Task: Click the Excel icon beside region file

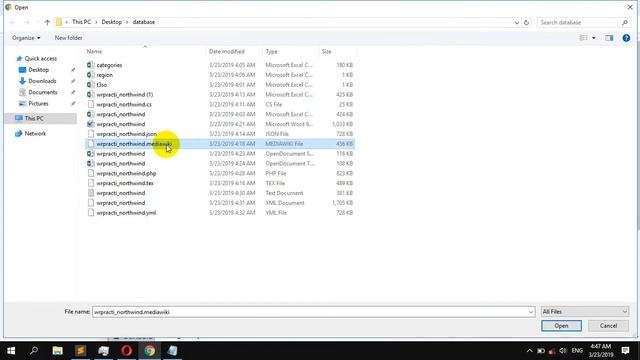Action: (91, 75)
